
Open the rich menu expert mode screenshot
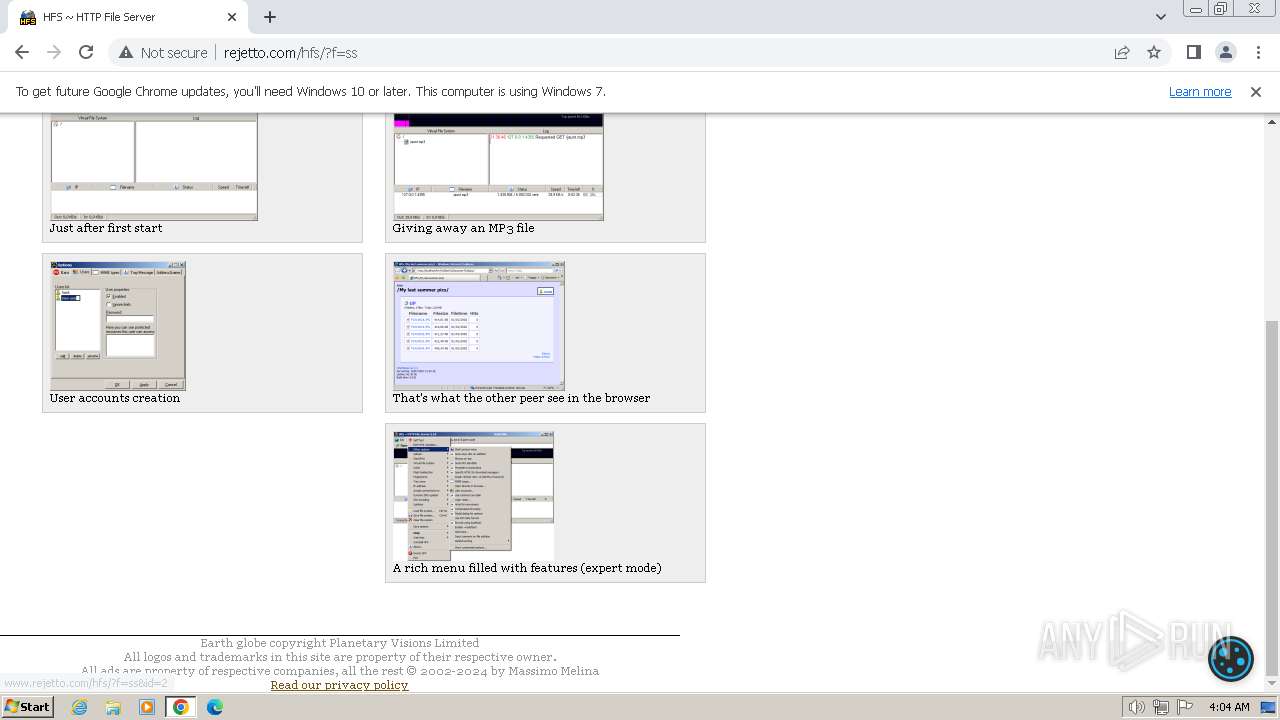point(473,496)
